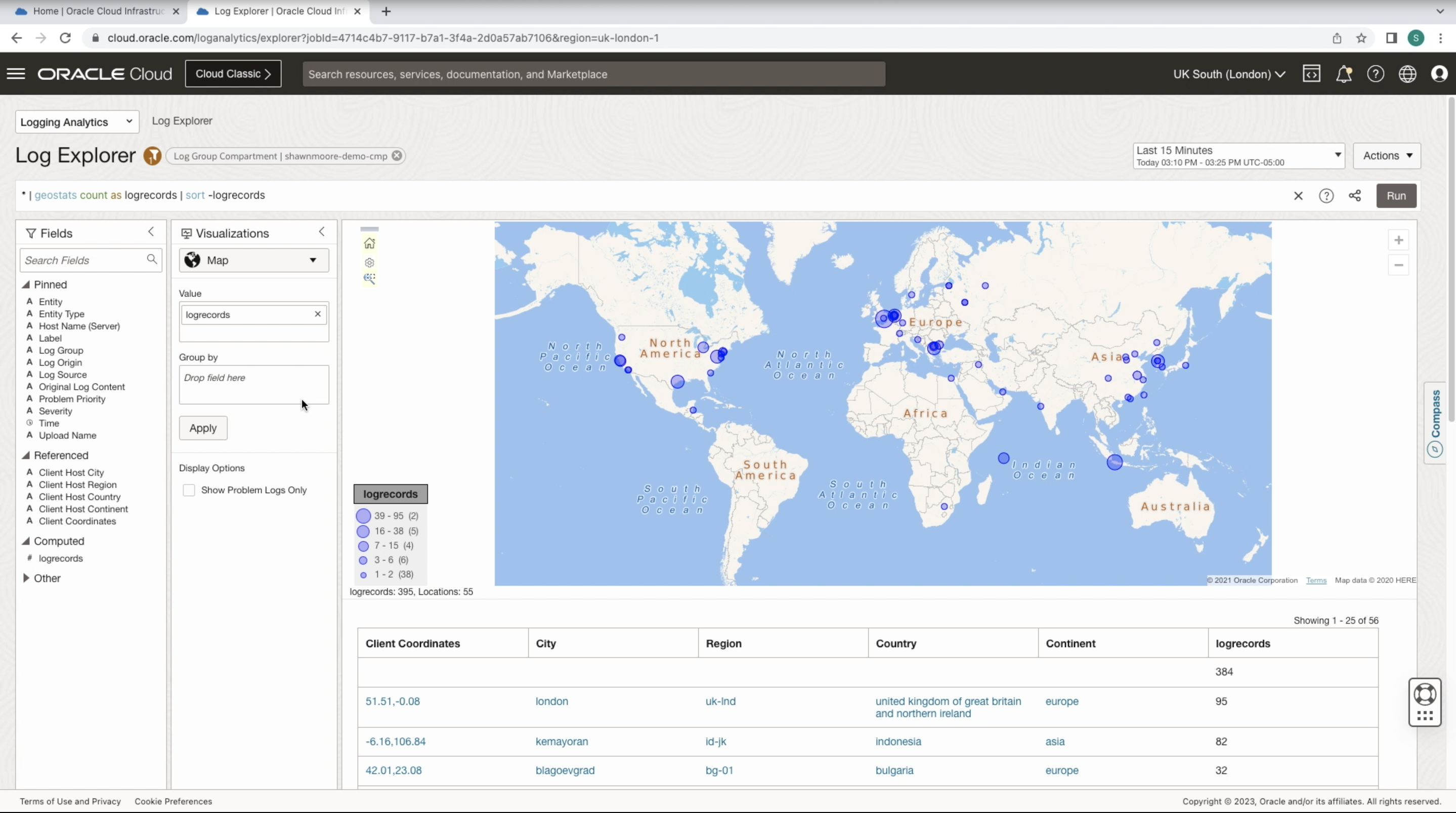Reset the map to home view
Image resolution: width=1456 pixels, height=813 pixels.
point(370,243)
